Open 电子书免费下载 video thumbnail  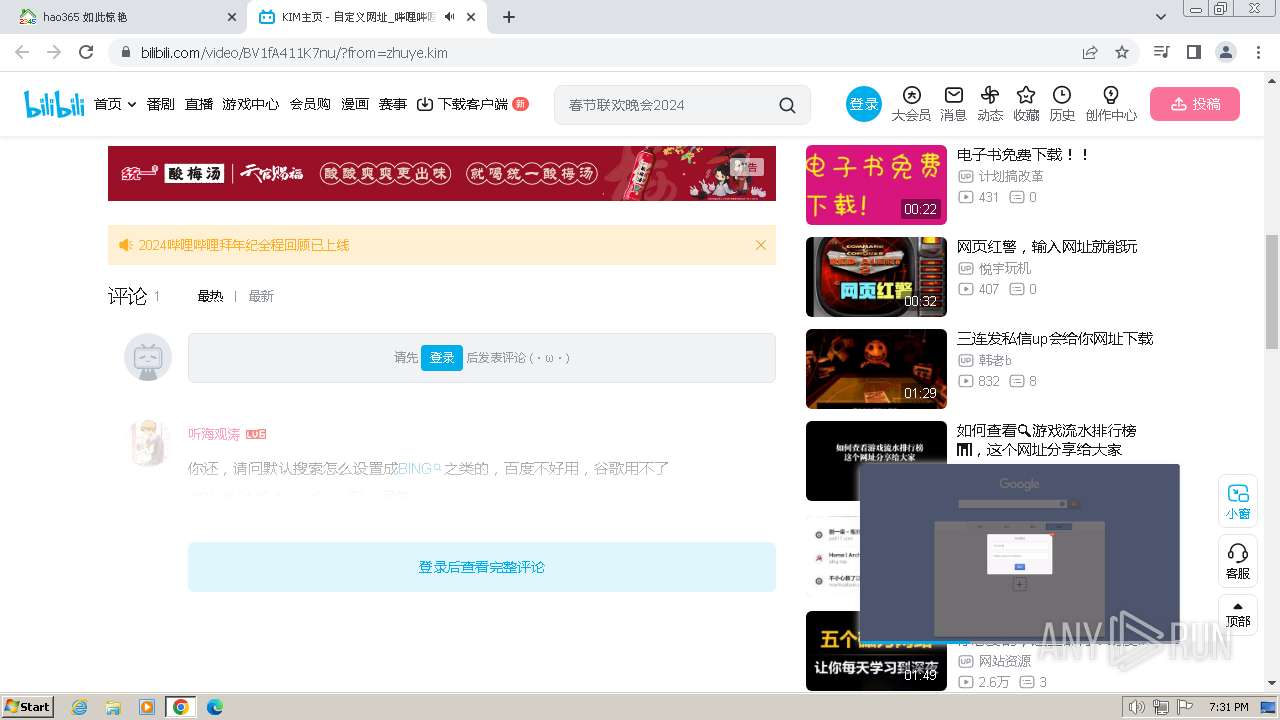point(876,185)
